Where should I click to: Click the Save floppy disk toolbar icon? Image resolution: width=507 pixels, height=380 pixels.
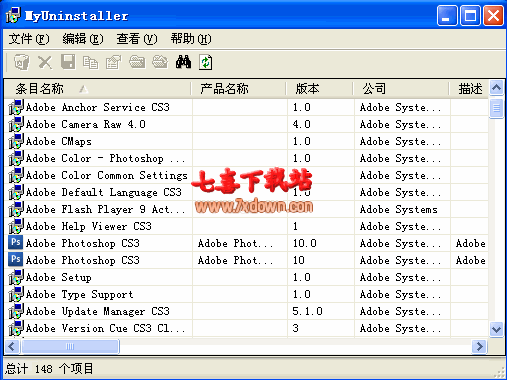(68, 62)
